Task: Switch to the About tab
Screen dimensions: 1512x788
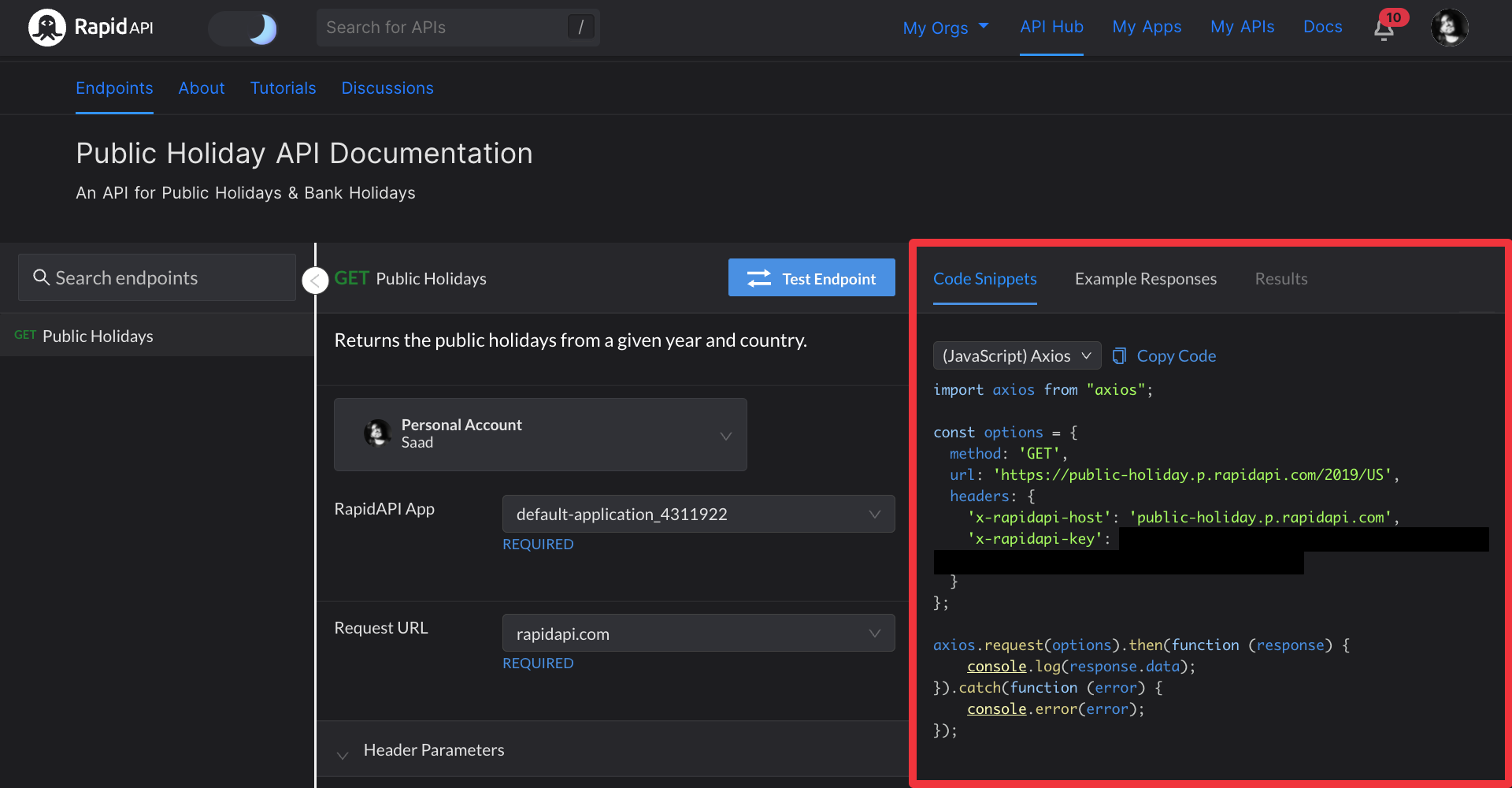Action: tap(202, 88)
